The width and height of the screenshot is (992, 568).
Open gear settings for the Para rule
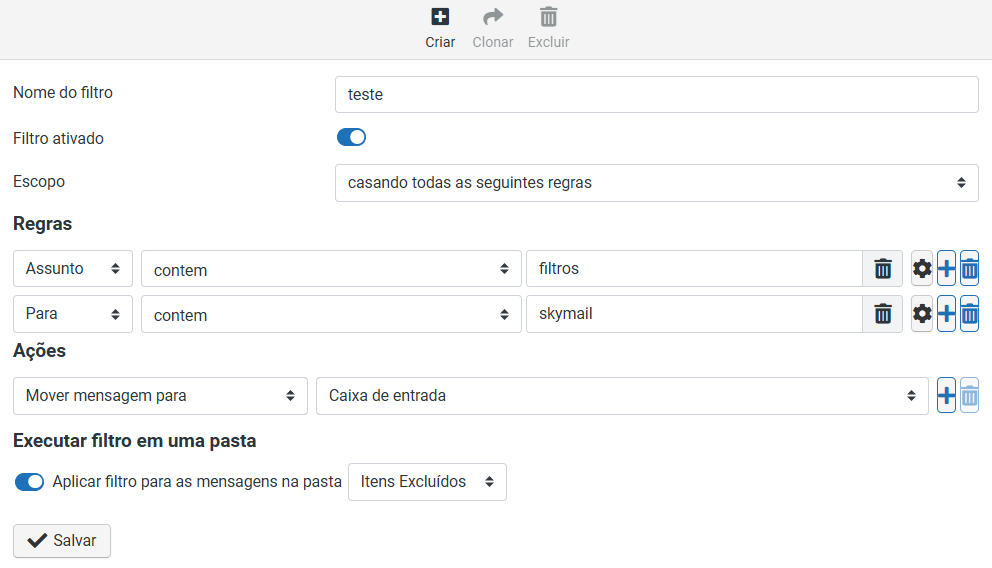coord(922,314)
